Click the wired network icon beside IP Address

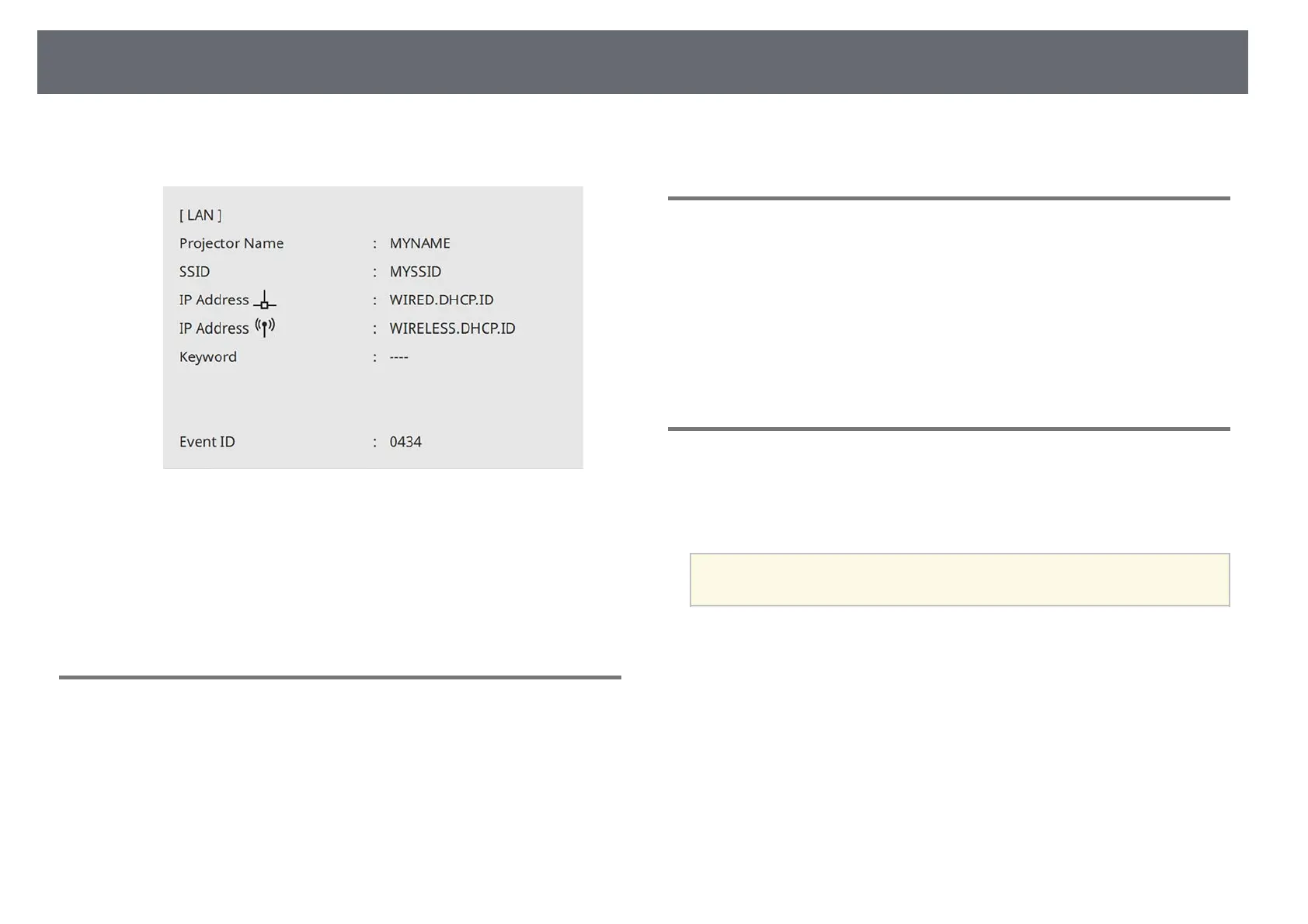click(x=264, y=300)
